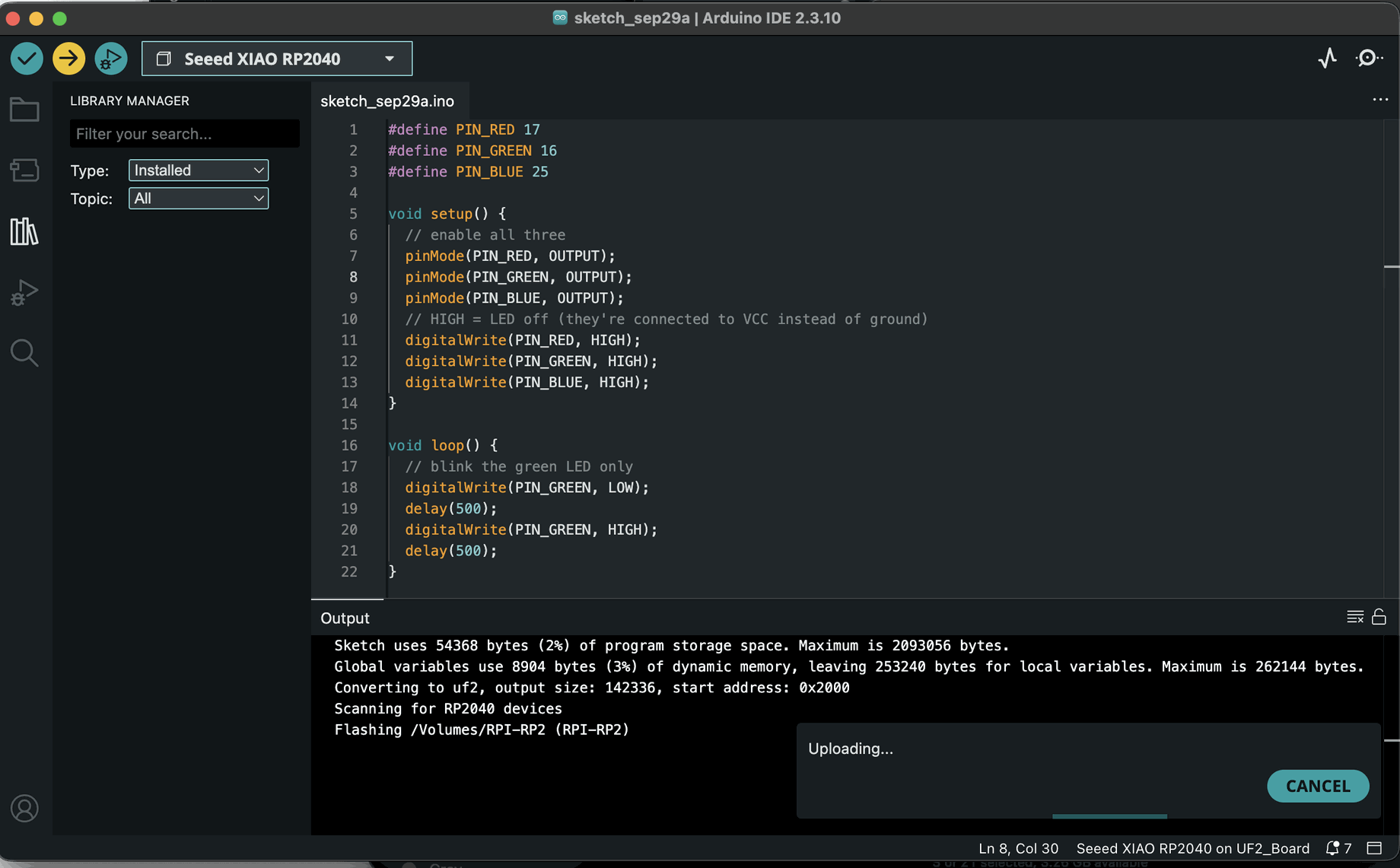Click the Filter your search field
This screenshot has height=868, width=1400.
click(185, 134)
